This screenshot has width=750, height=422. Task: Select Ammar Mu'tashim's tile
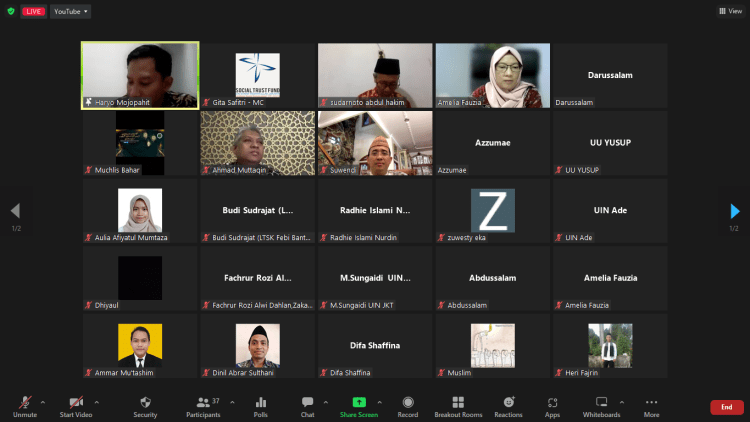click(140, 346)
